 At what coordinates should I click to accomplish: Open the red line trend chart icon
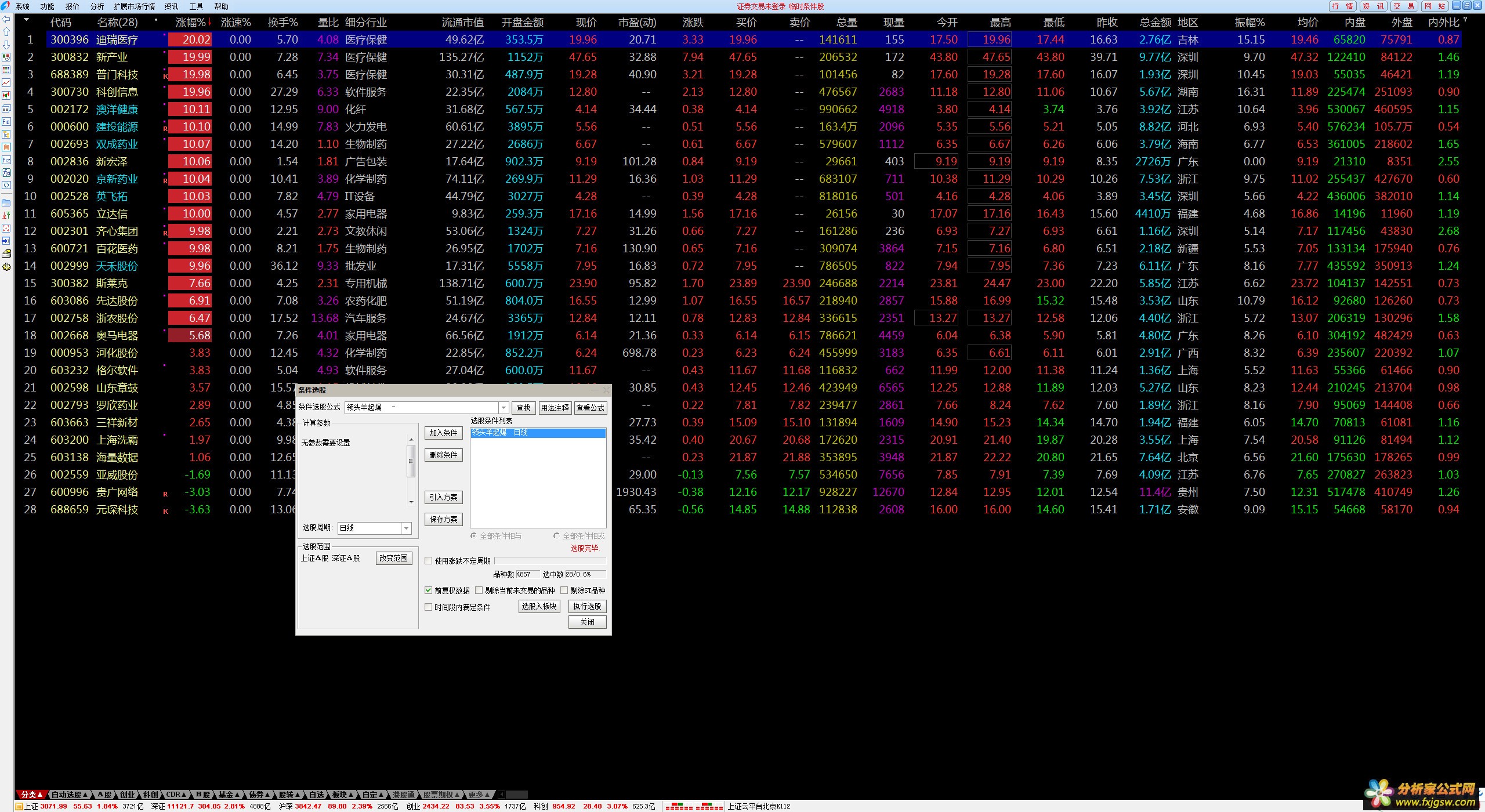coord(6,83)
